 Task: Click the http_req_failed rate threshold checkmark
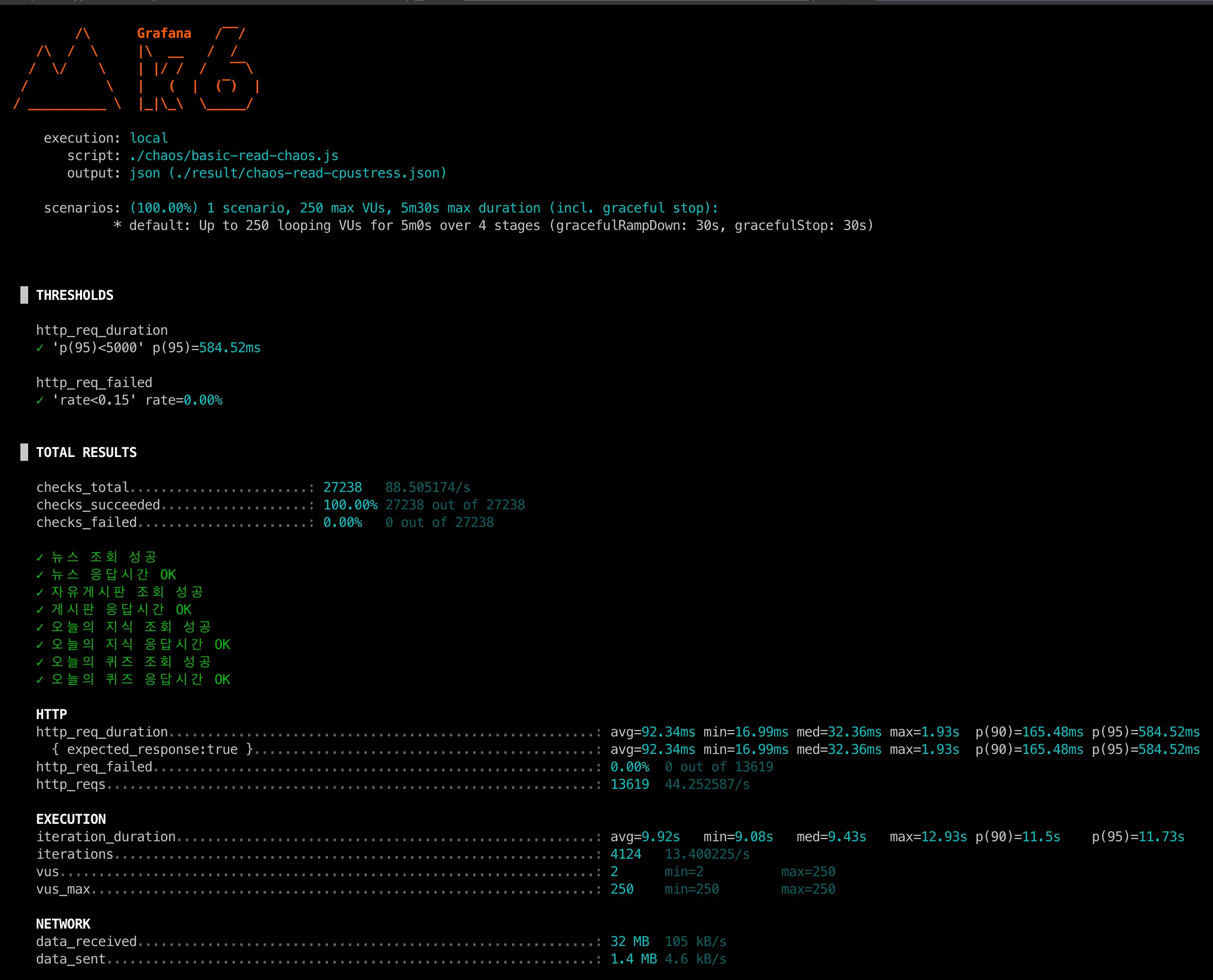[x=39, y=400]
